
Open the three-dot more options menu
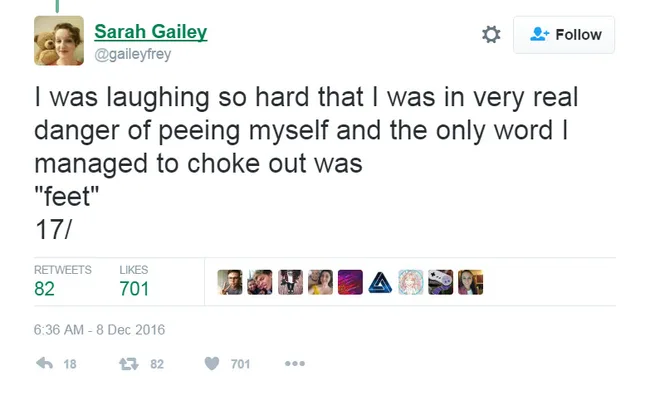295,364
